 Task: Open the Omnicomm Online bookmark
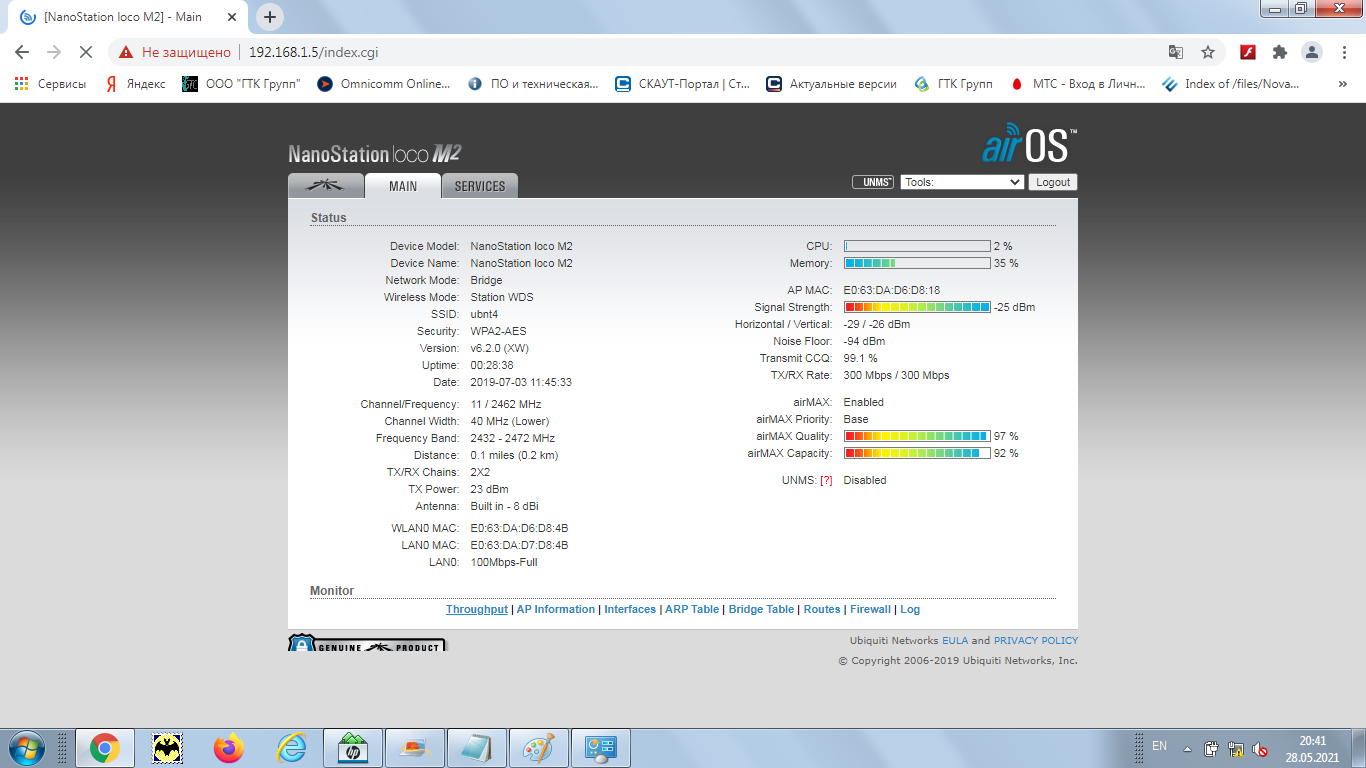point(384,84)
